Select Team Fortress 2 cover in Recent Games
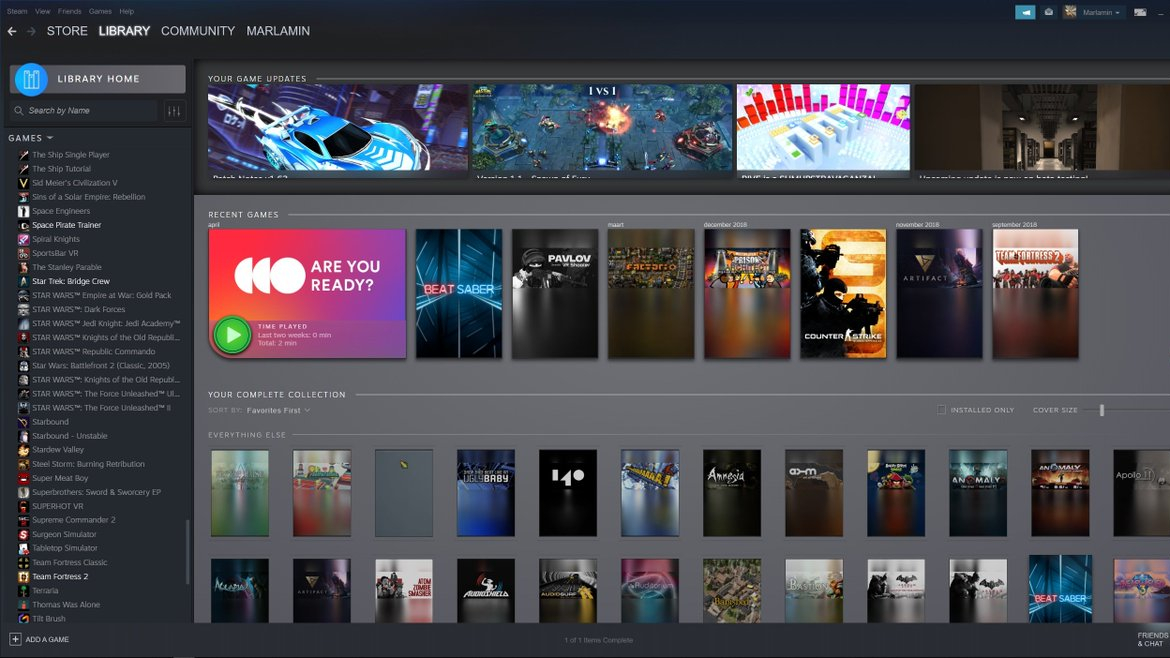The image size is (1170, 658). pos(1036,293)
